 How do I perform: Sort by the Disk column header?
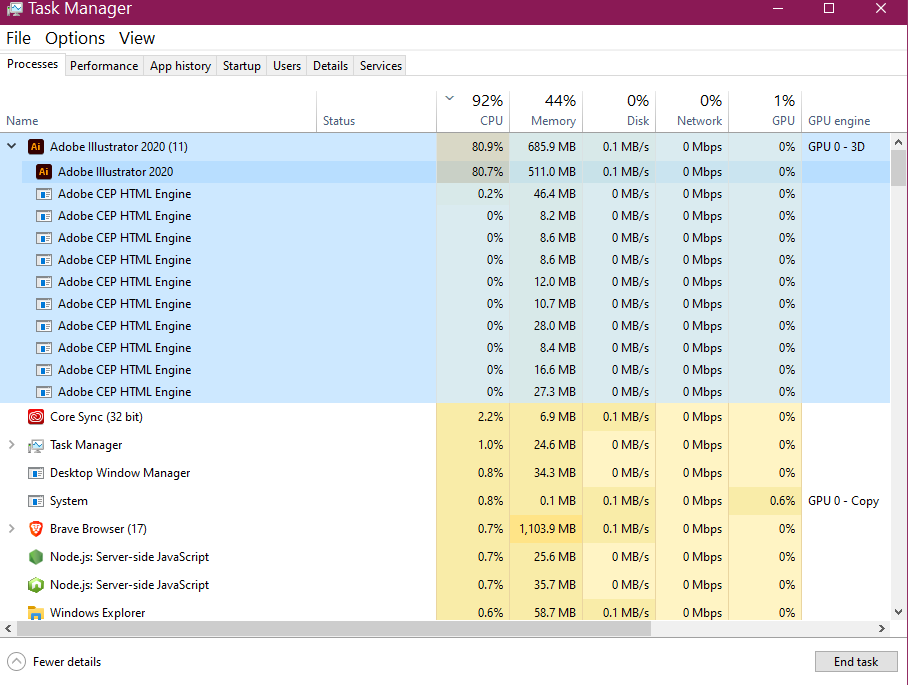619,112
